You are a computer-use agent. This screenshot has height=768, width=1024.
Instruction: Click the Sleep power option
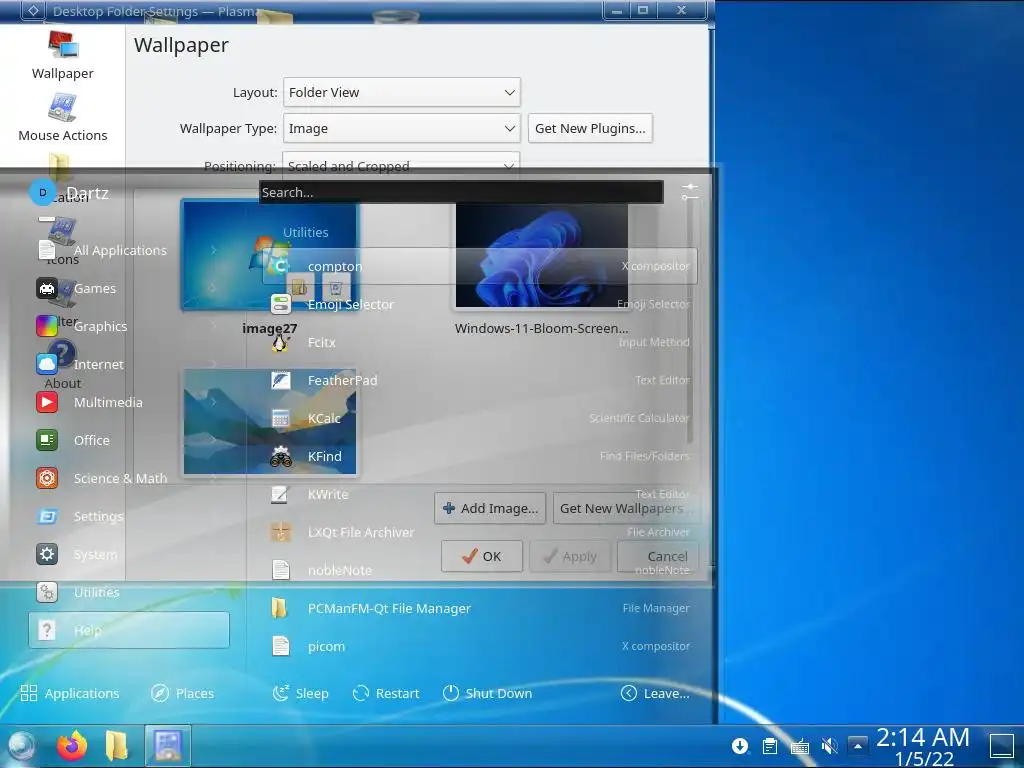click(300, 693)
